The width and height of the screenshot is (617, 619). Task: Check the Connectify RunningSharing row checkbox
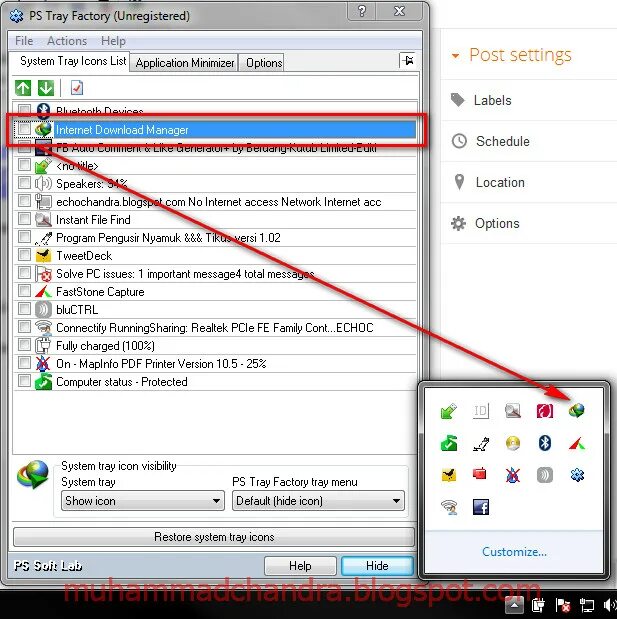pos(24,326)
